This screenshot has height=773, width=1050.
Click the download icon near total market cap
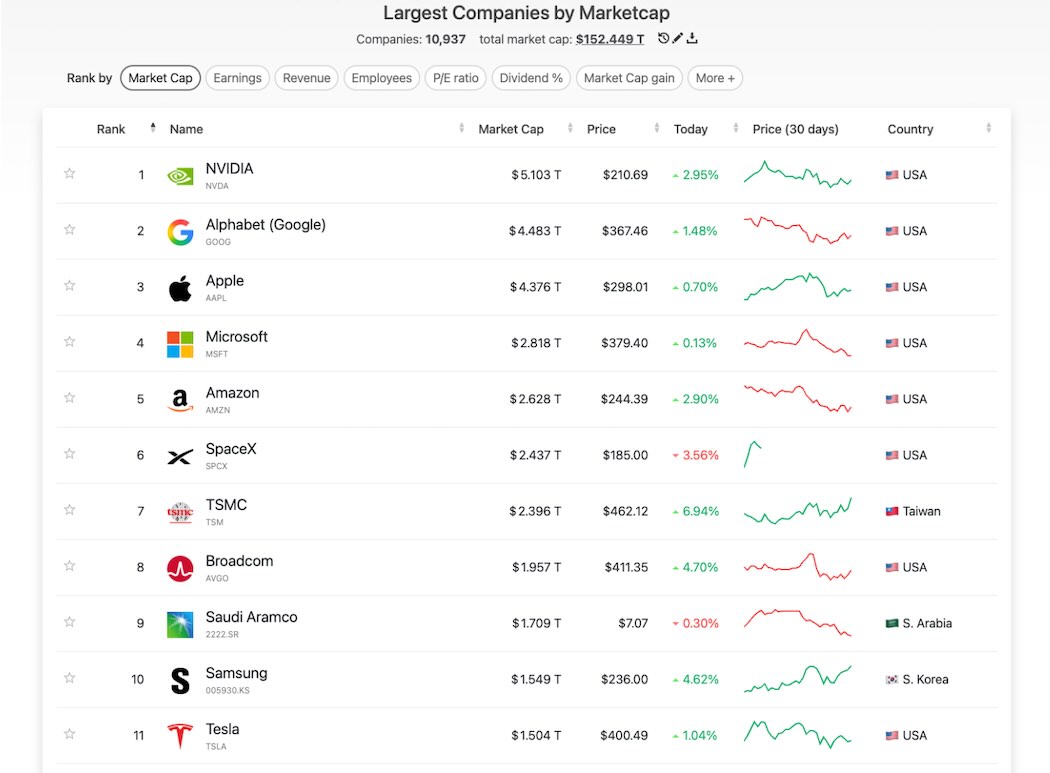[692, 38]
